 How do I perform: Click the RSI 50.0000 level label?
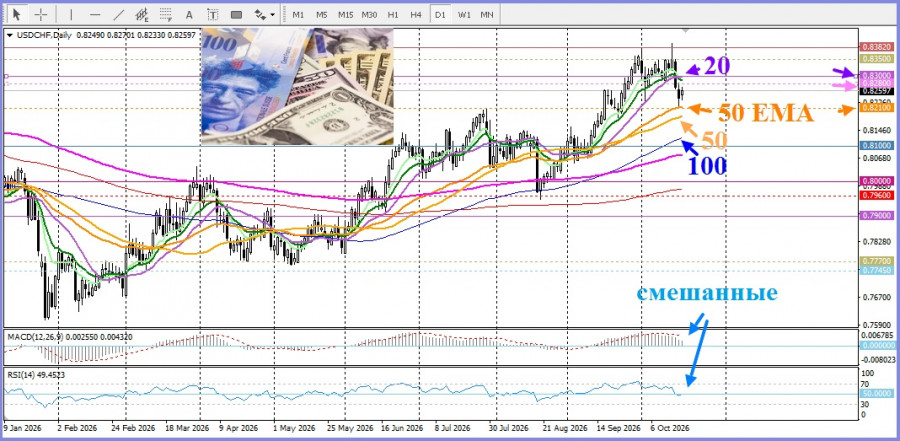[875, 394]
